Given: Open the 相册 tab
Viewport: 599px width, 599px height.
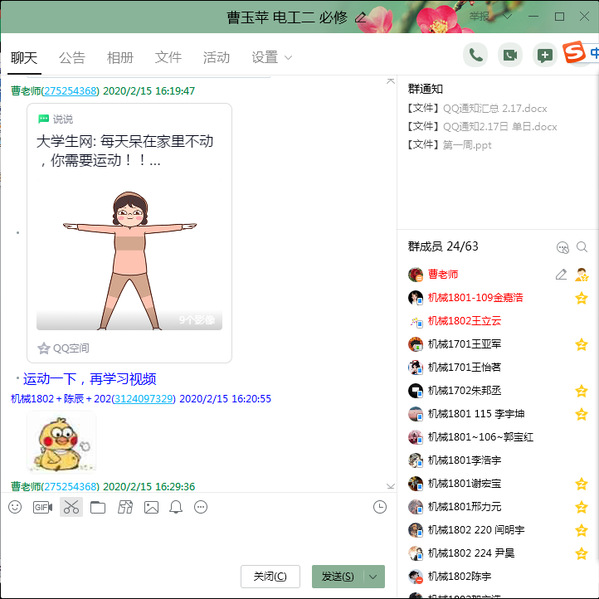Looking at the screenshot, I should click(x=120, y=58).
